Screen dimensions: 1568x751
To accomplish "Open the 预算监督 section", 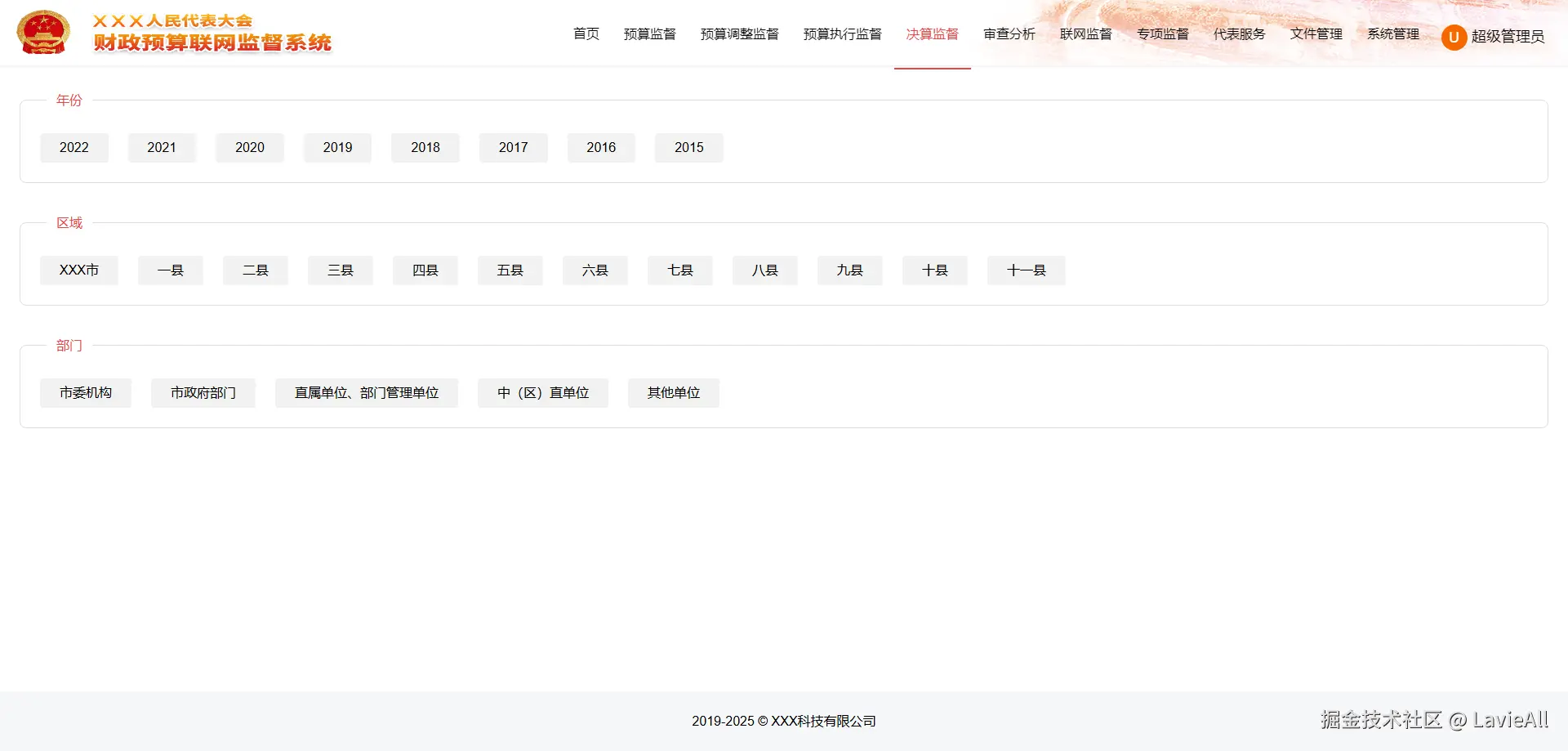I will point(649,34).
